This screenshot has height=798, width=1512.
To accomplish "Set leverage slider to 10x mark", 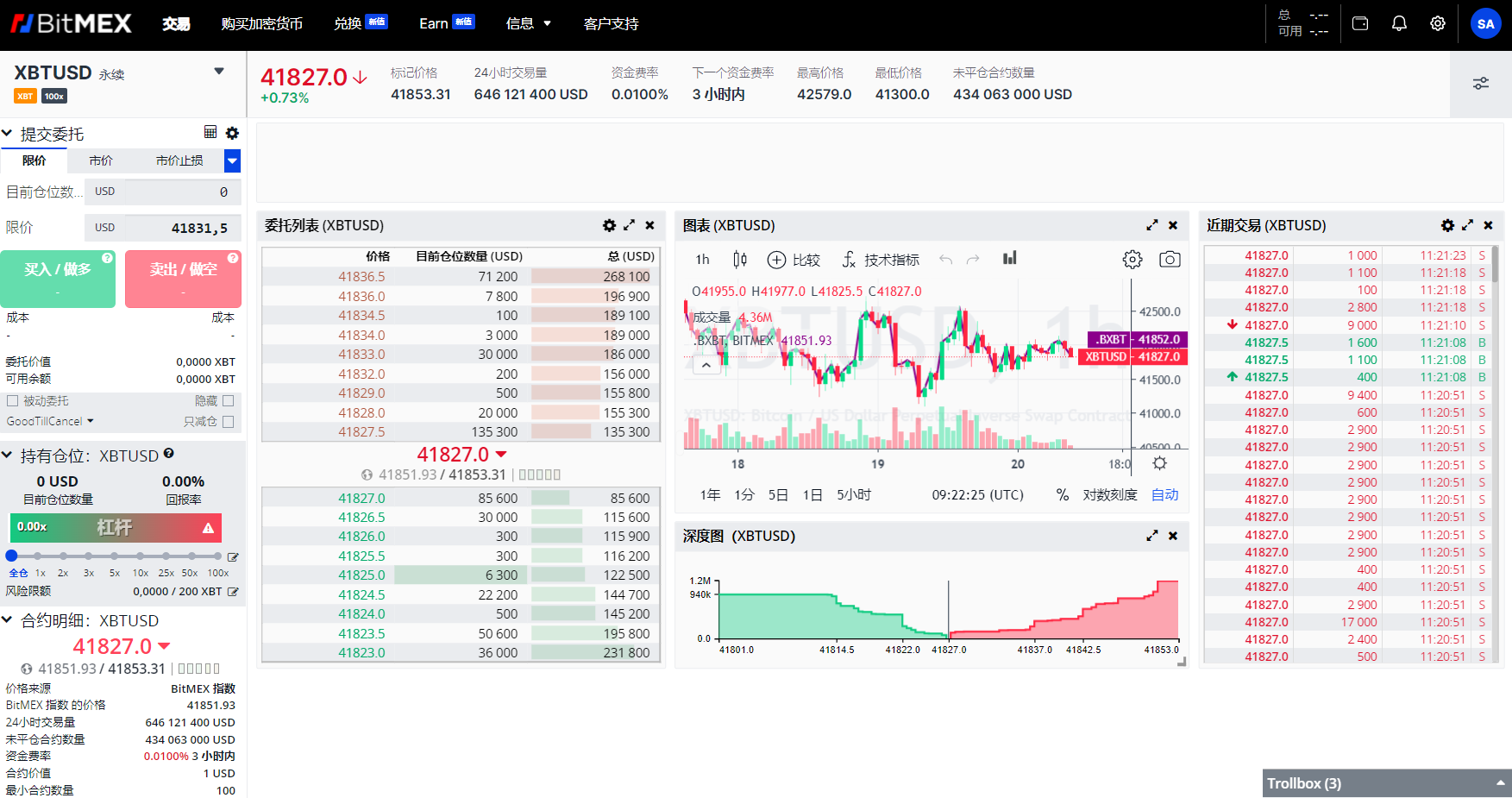I will coord(140,556).
